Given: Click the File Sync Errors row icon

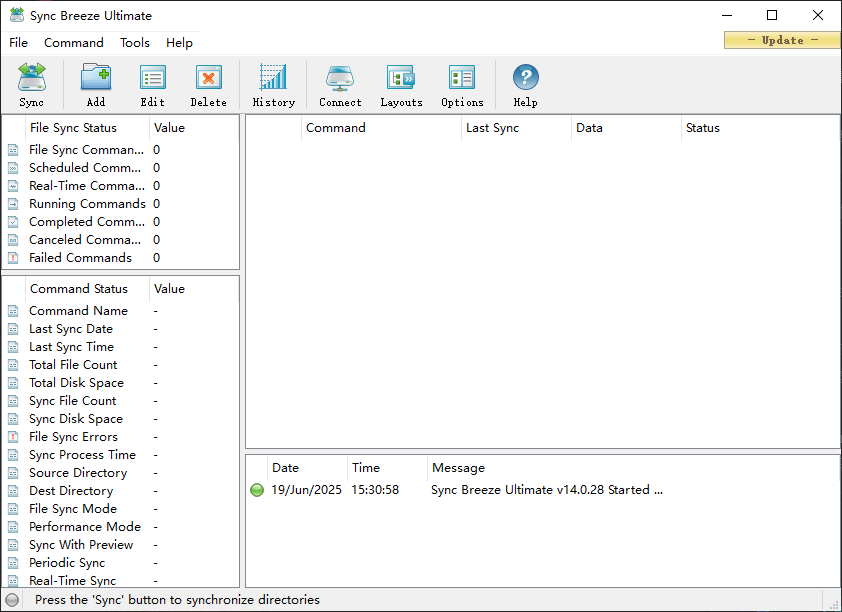Looking at the screenshot, I should point(13,437).
